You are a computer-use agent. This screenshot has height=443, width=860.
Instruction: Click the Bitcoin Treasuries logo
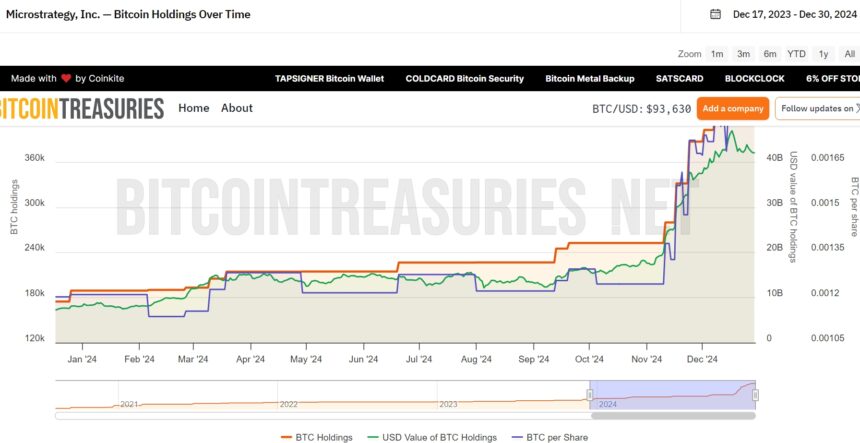(82, 108)
